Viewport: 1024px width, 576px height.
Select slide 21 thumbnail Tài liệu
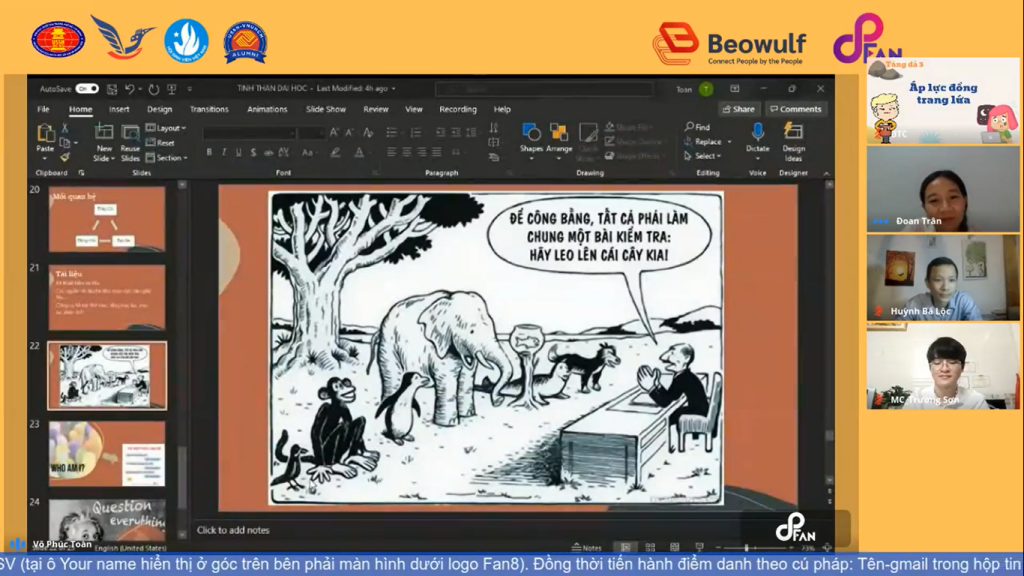coord(106,298)
